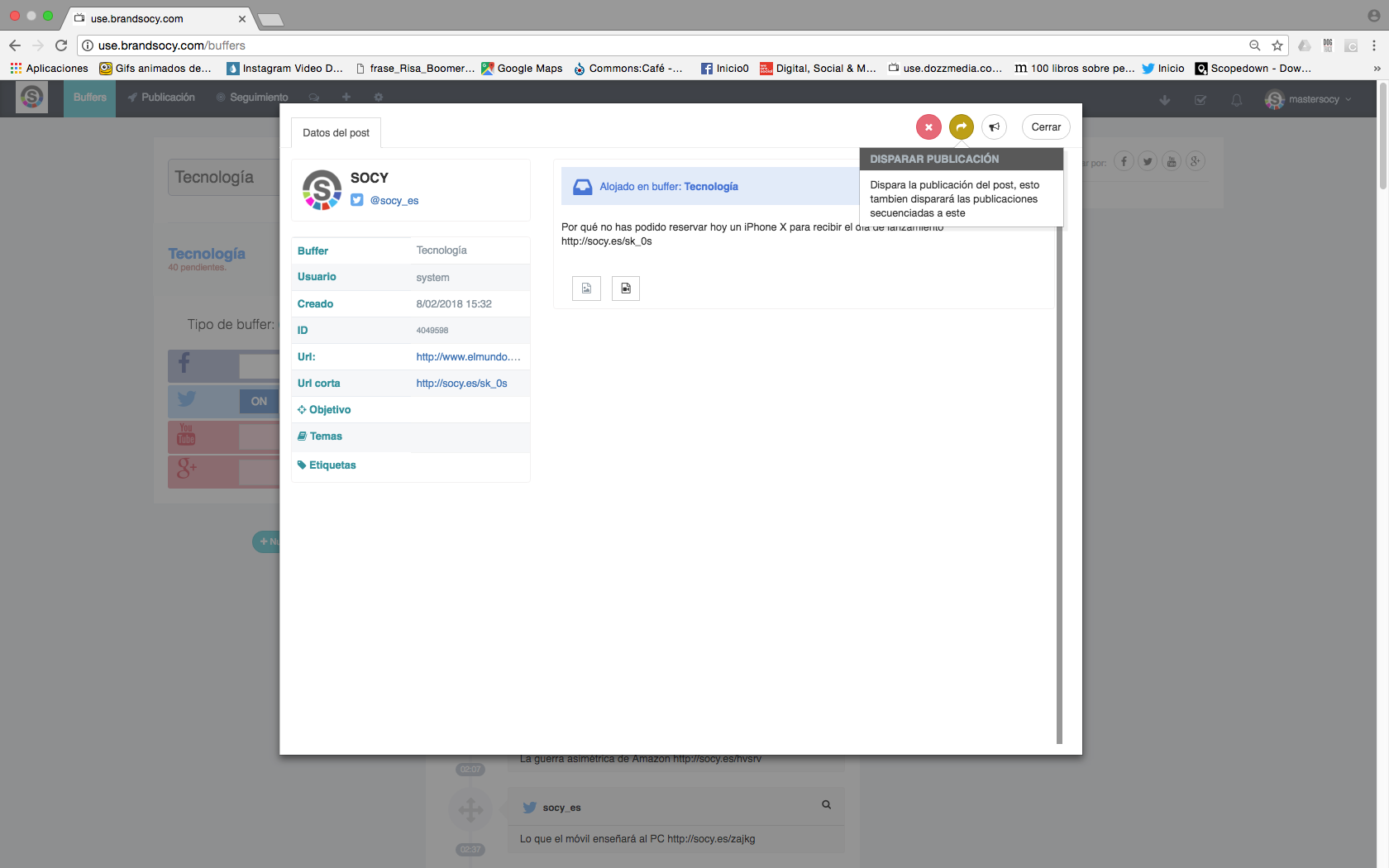Filter by Twitter circle icon

[x=1148, y=161]
